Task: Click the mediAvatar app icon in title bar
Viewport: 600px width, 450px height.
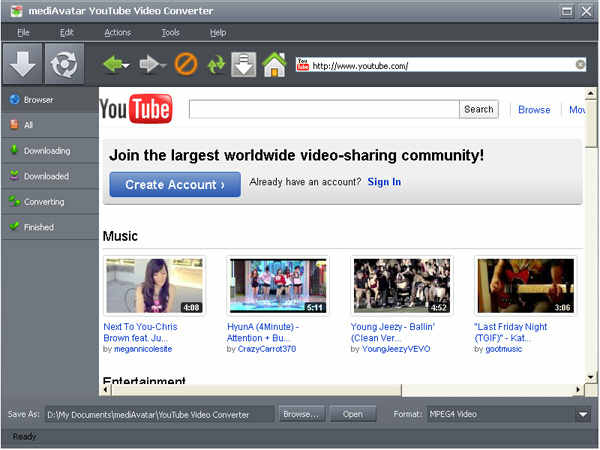Action: click(16, 11)
